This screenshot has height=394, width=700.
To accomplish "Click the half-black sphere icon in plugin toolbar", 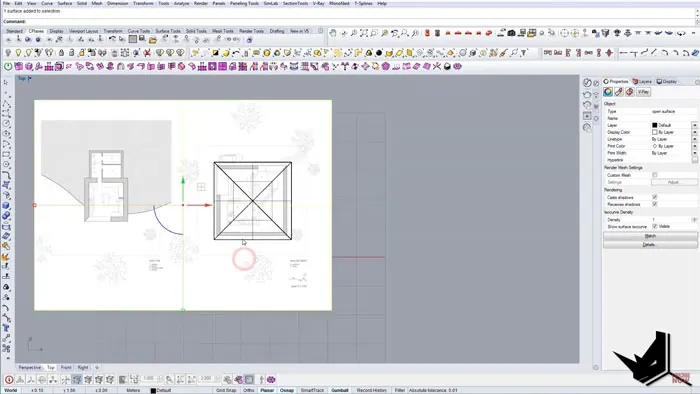I will (447, 66).
